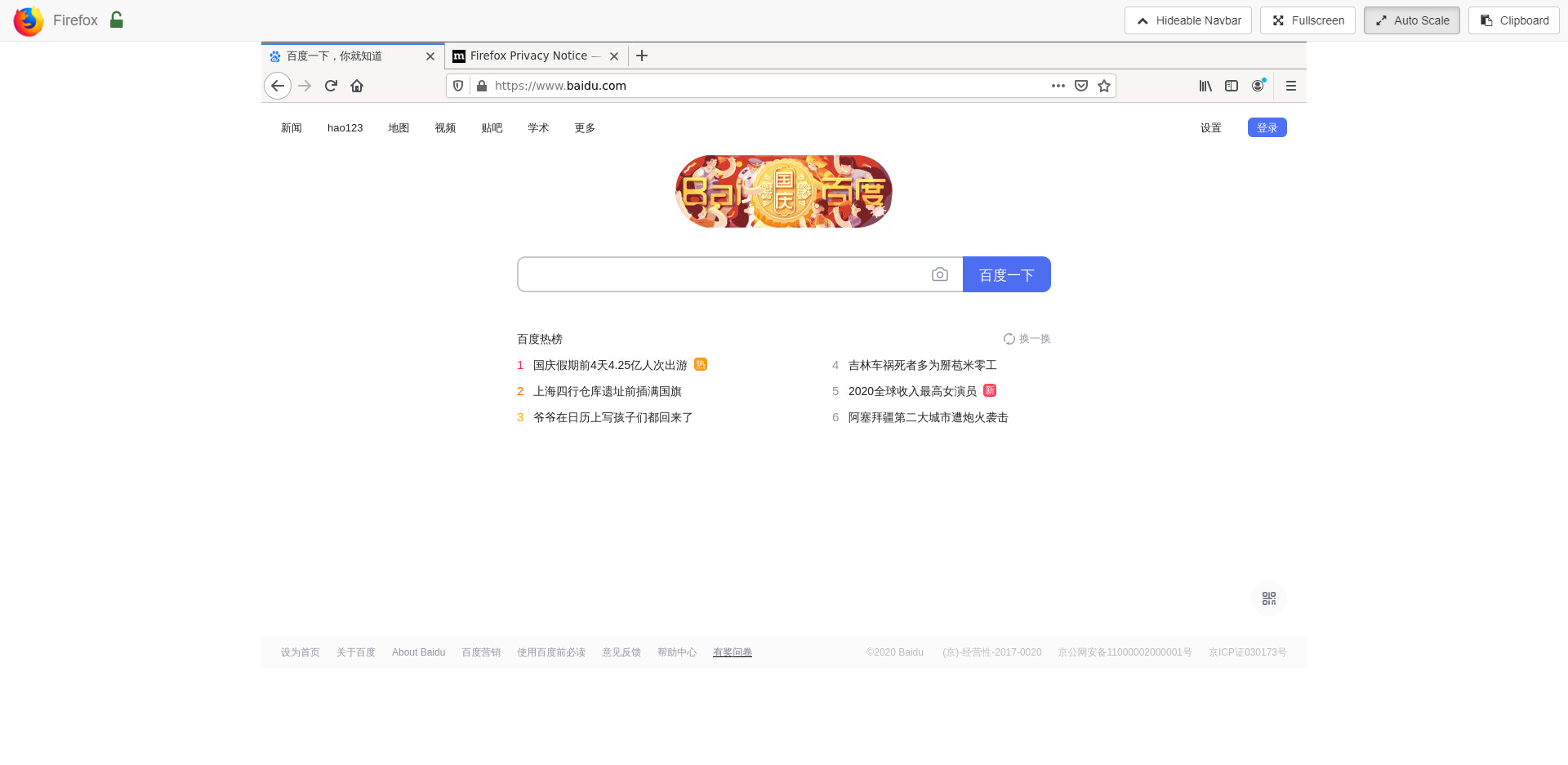
Task: Switch to the 百度一下，你就知道 tab
Action: click(x=352, y=56)
